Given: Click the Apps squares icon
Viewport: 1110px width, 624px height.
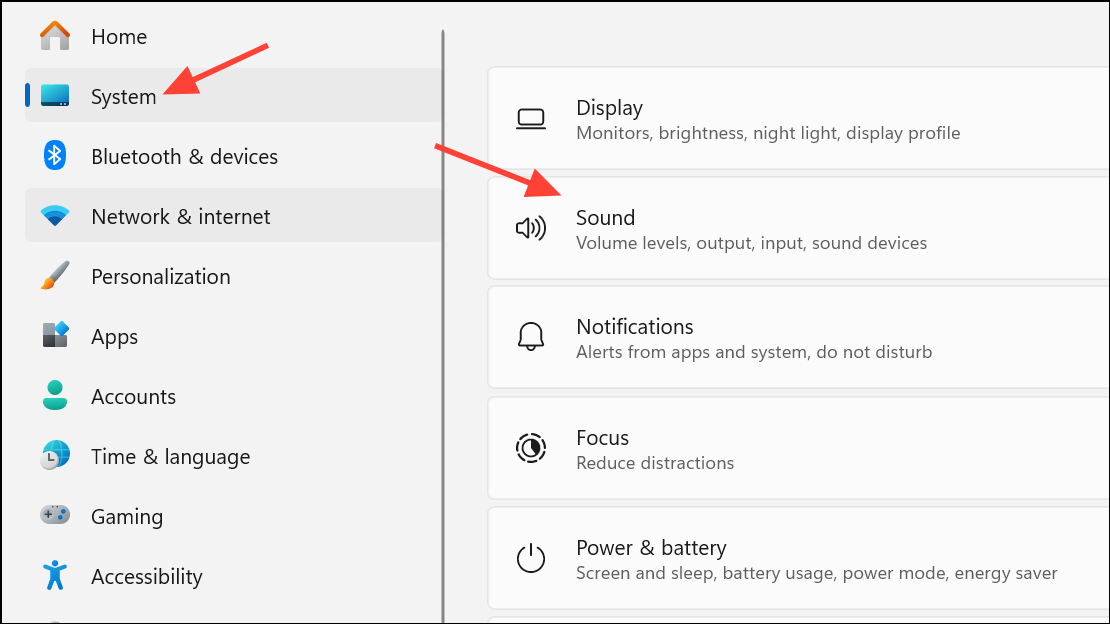Looking at the screenshot, I should [55, 335].
